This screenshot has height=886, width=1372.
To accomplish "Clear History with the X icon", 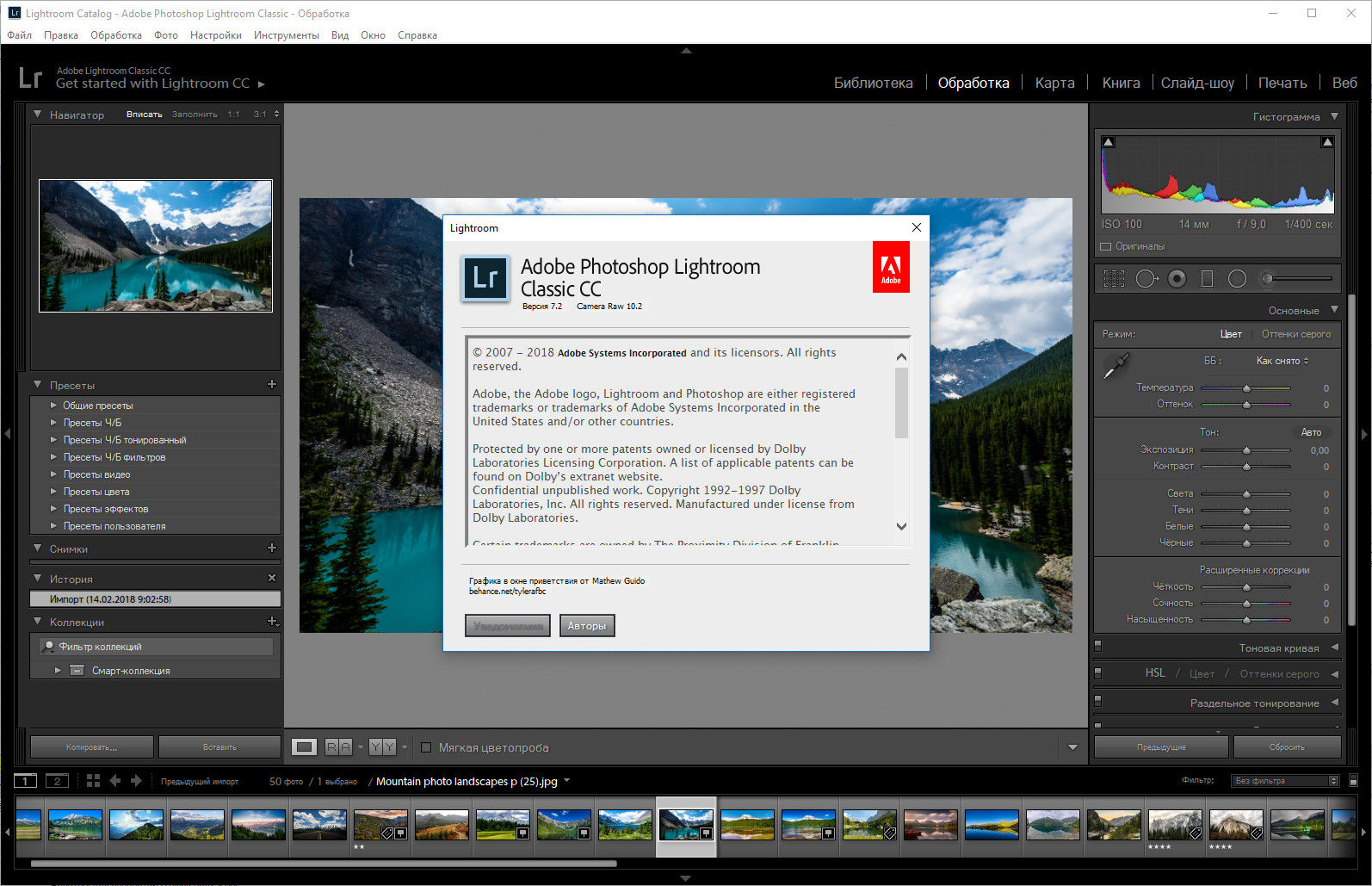I will tap(272, 578).
